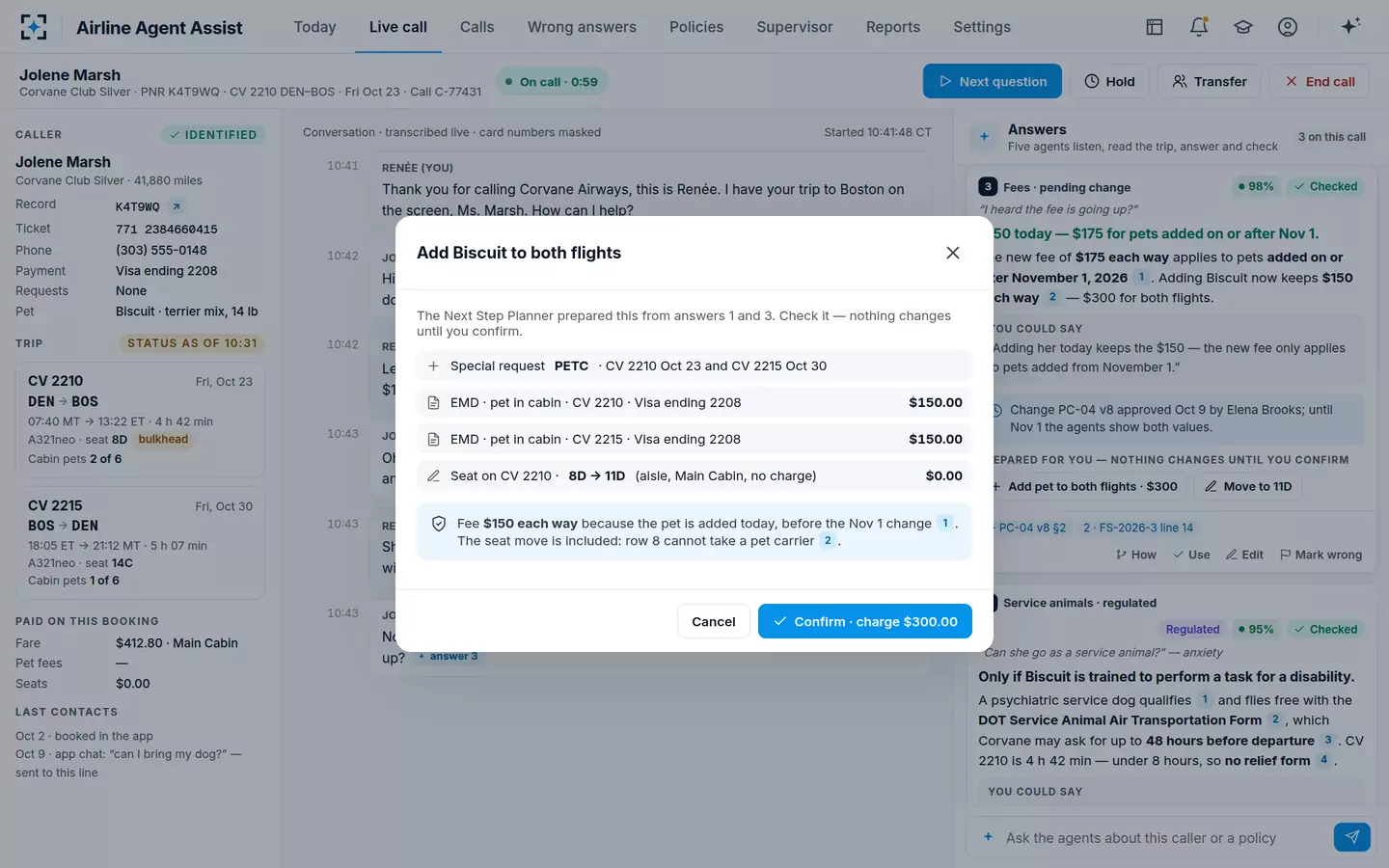Screen dimensions: 1389x868
Task: Click Edit on the Fees answer
Action: click(x=1244, y=555)
